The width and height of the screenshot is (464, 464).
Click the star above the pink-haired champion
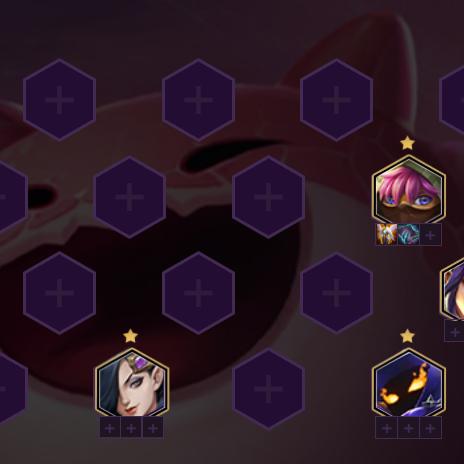tap(407, 143)
